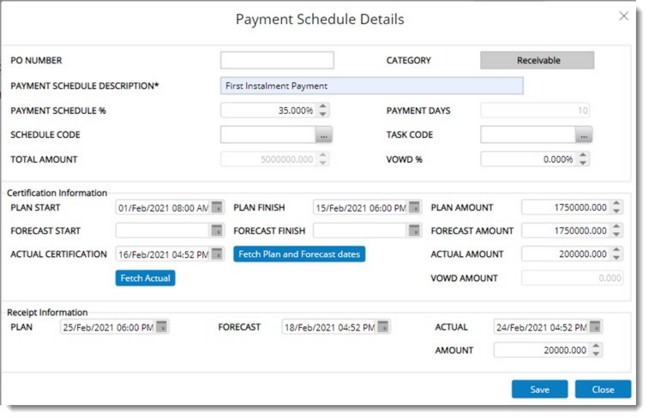Screen dimensions: 649x418
Task: Adjust Plan Amount spinner arrows
Action: tap(616, 208)
